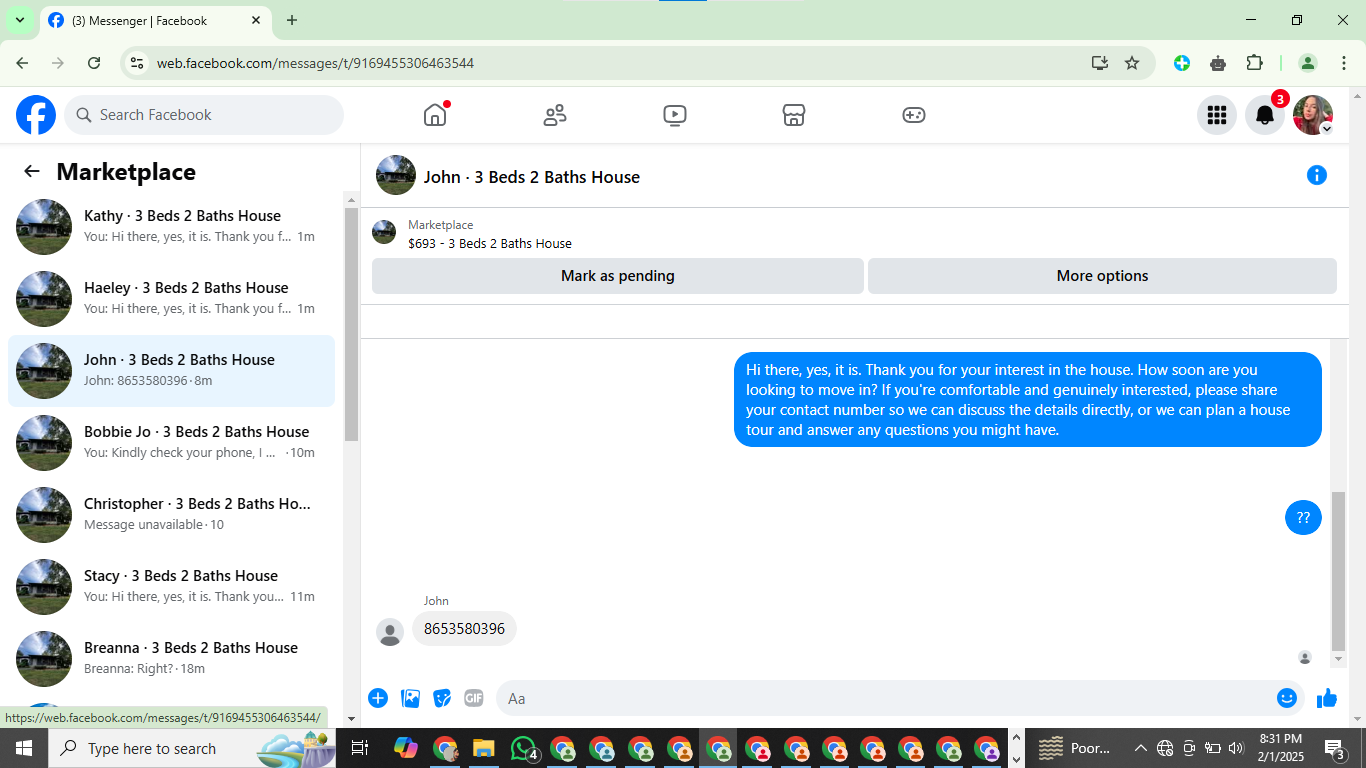Open Windows Start menu
The width and height of the screenshot is (1366, 768).
pyautogui.click(x=24, y=748)
